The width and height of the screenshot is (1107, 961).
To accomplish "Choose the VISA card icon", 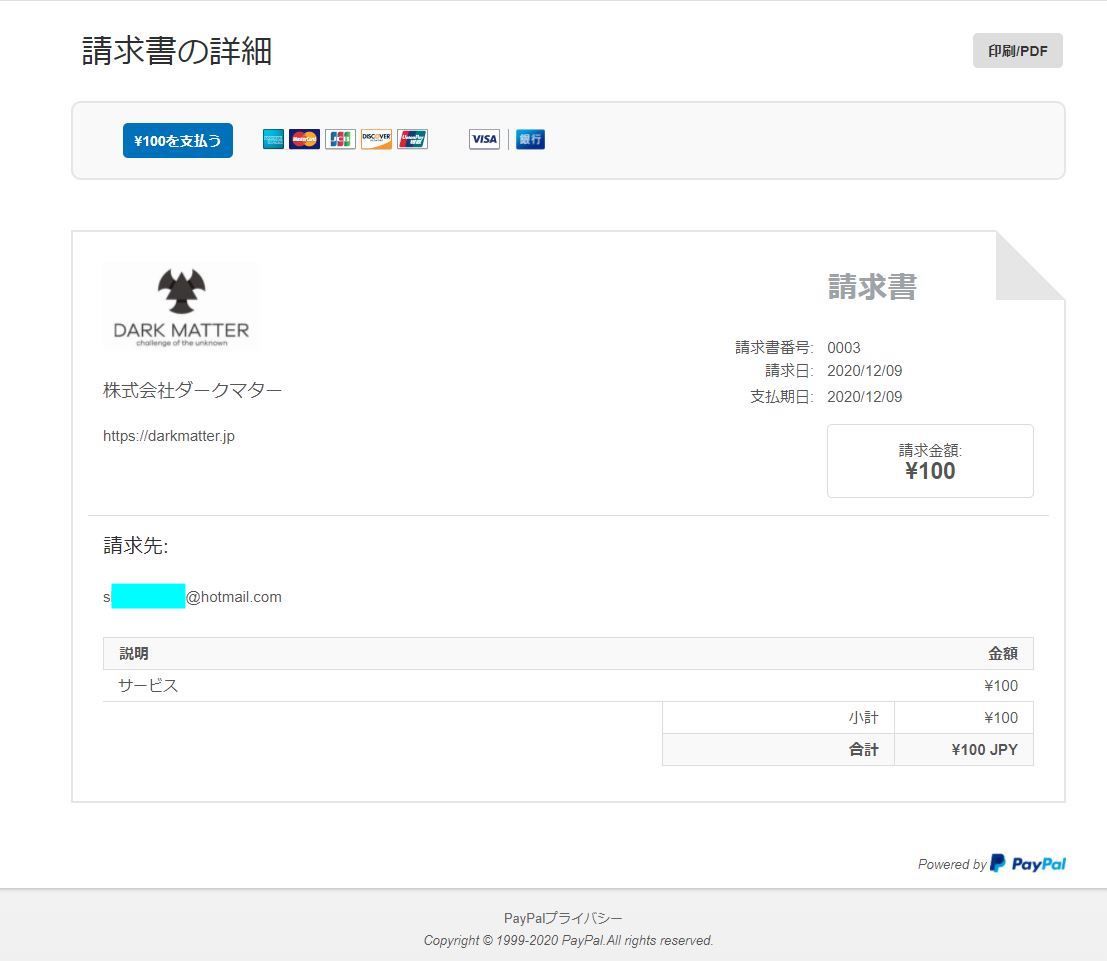I will coord(484,140).
